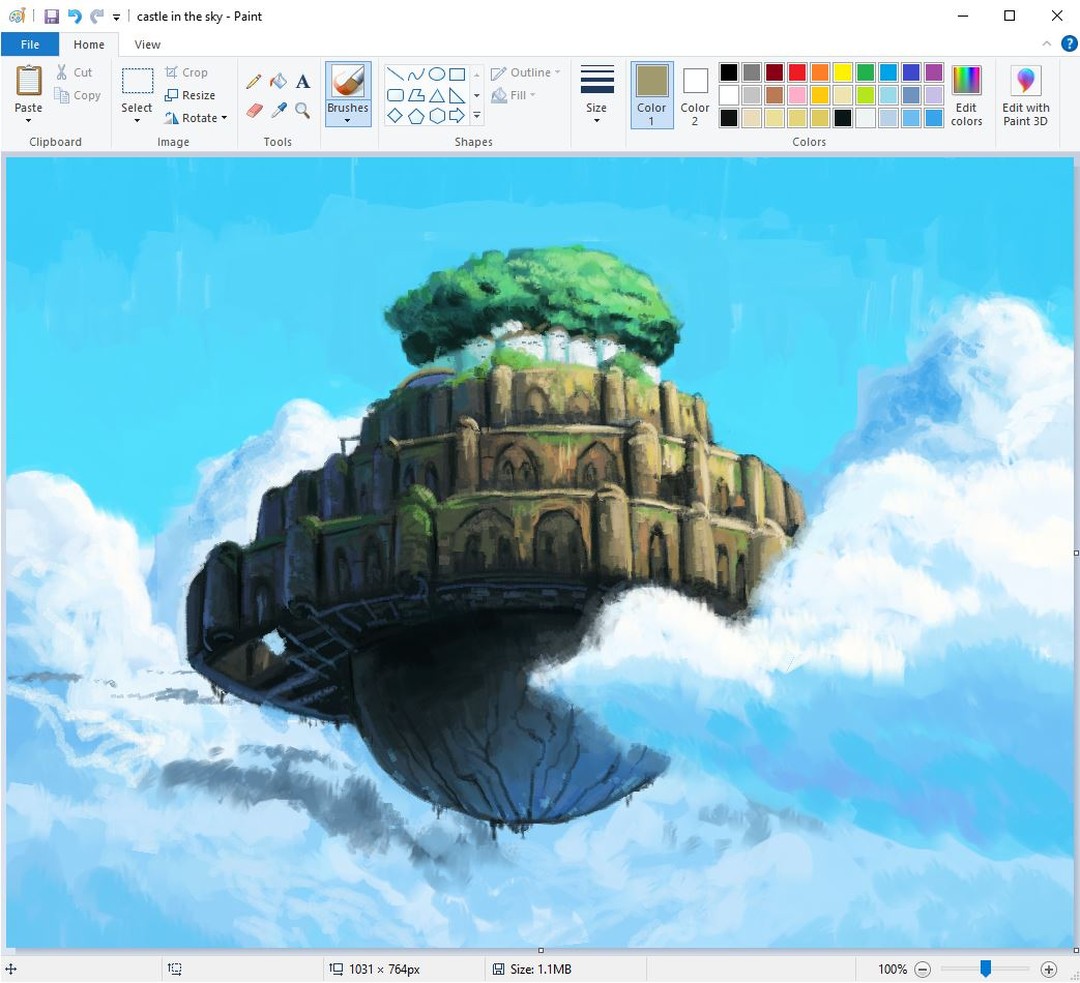Image resolution: width=1080 pixels, height=983 pixels.
Task: Choose the Polygon shape
Action: pos(415,95)
